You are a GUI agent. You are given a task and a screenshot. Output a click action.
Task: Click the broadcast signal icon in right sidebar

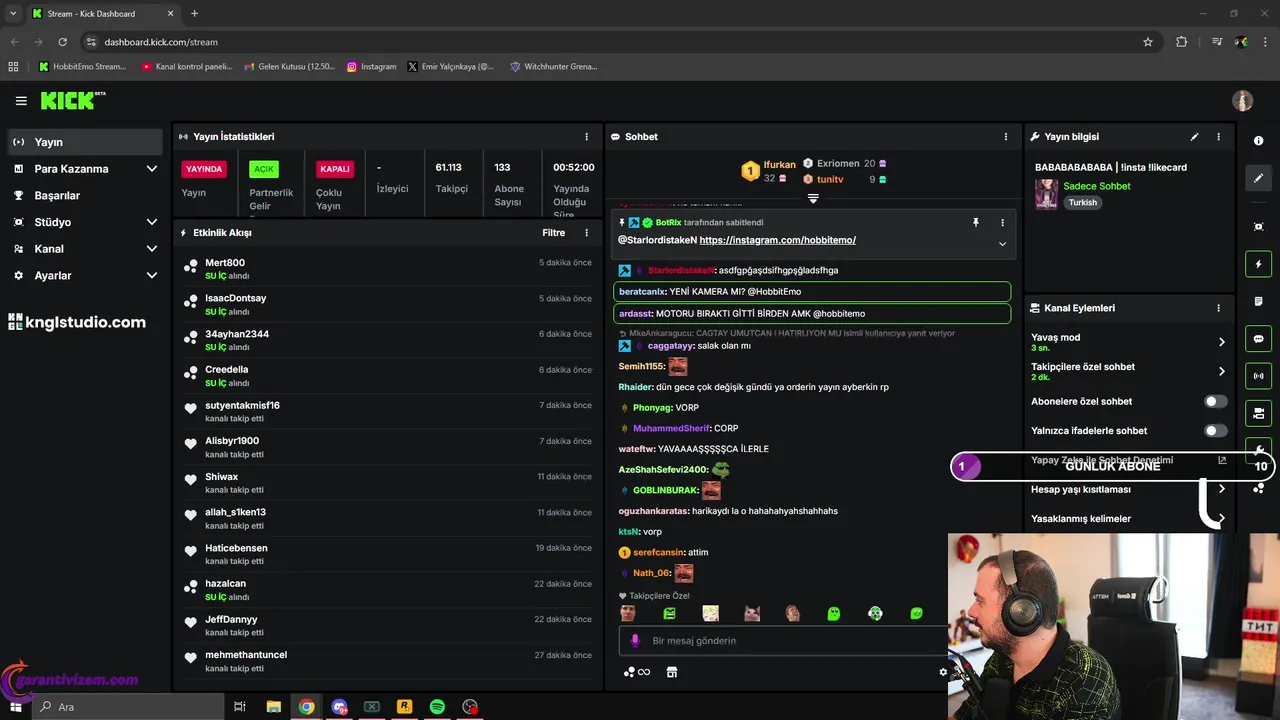coord(1259,376)
